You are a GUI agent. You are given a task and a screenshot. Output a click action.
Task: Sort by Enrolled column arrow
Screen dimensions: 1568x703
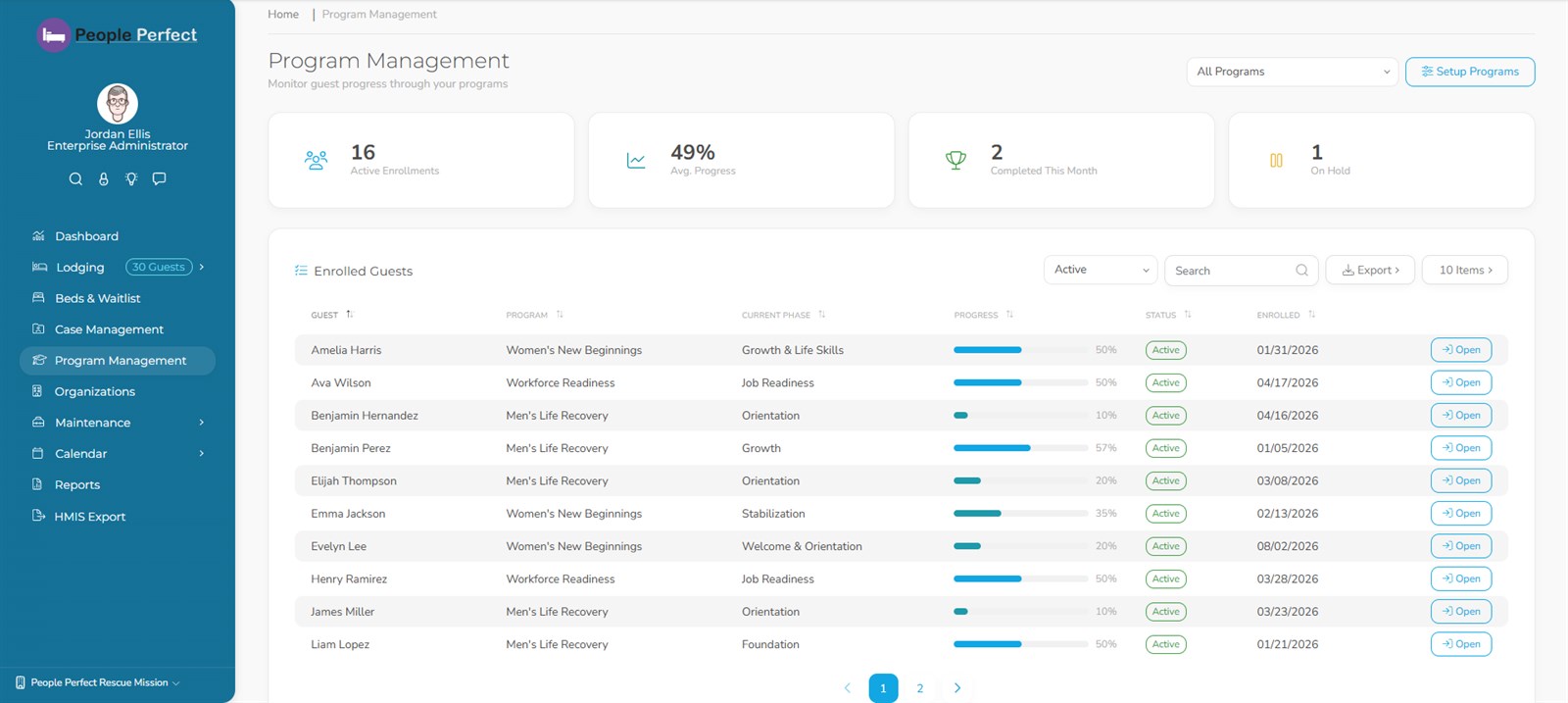click(x=1311, y=315)
